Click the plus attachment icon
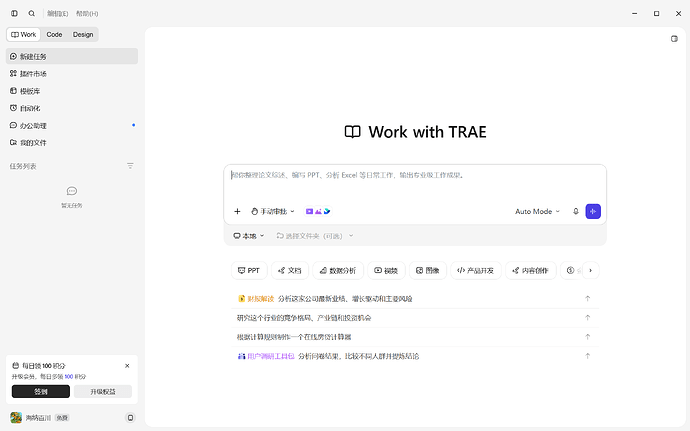This screenshot has width=690, height=431. tap(237, 211)
